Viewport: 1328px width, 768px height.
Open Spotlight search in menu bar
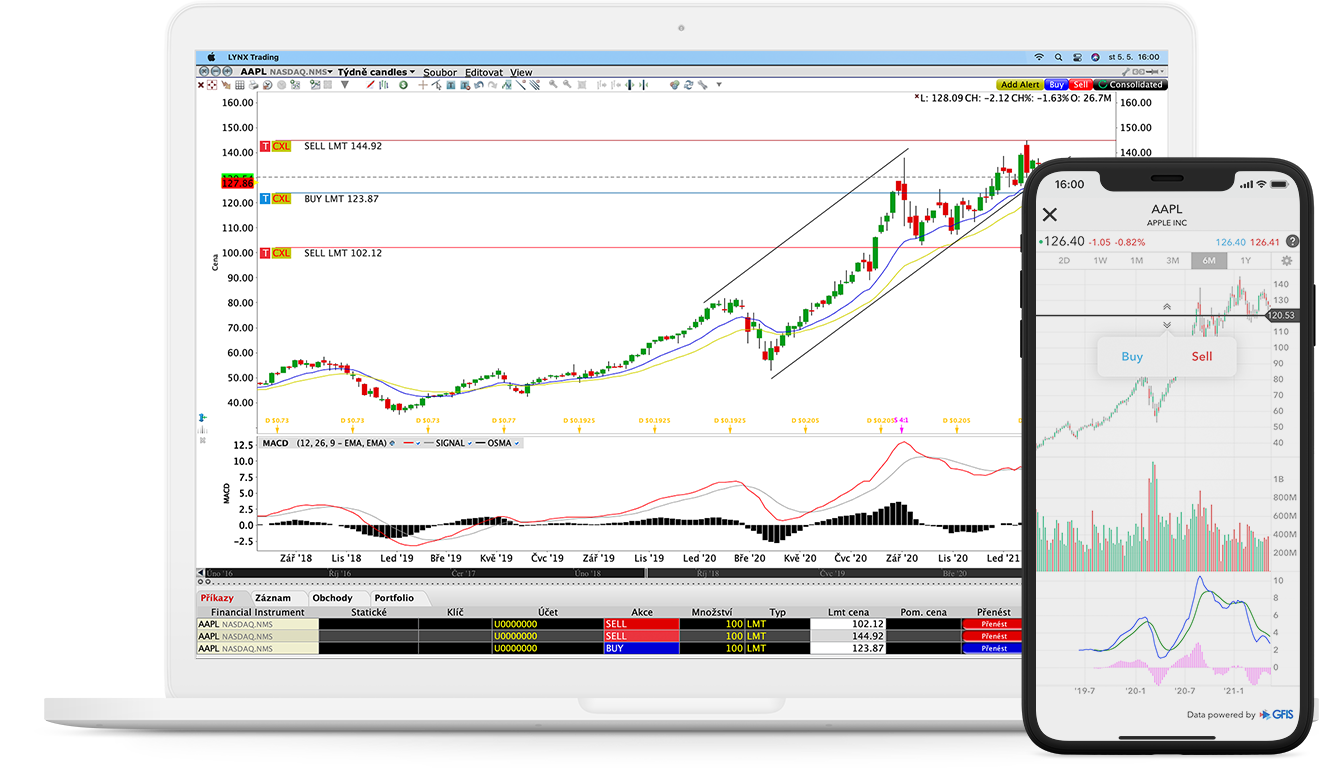tap(1058, 57)
